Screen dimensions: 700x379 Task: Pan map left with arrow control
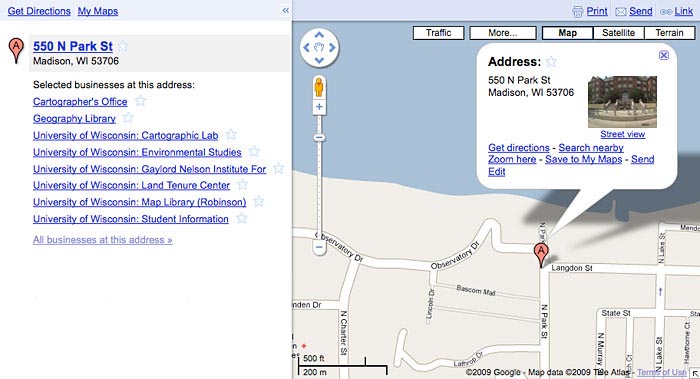306,47
